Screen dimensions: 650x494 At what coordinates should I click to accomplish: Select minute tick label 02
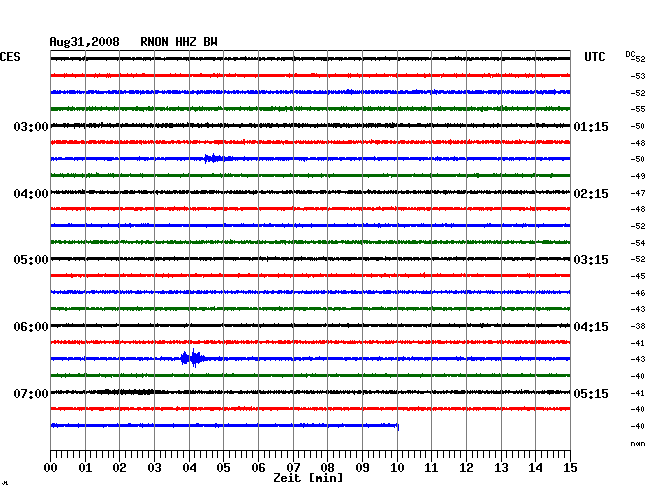tap(119, 468)
